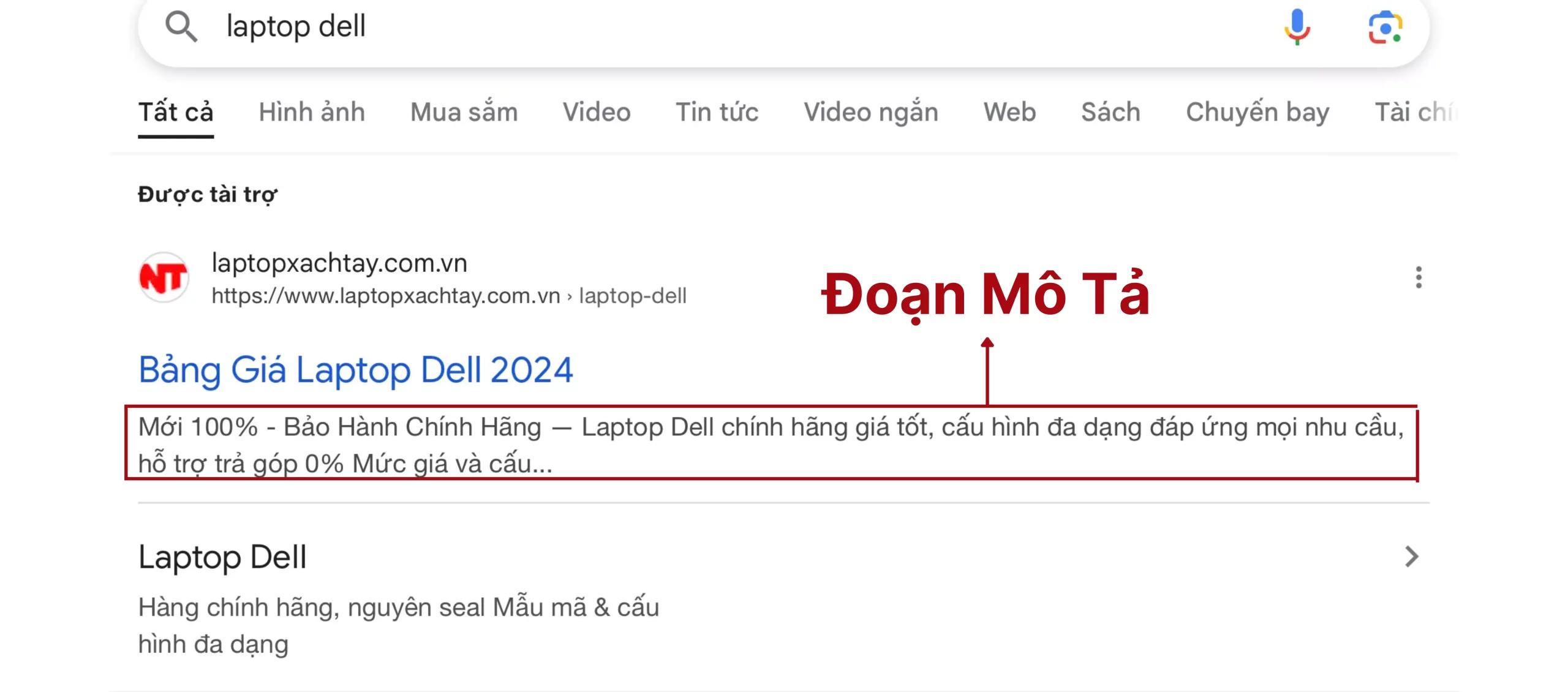Viewport: 1568px width, 692px height.
Task: Open the Tin tức tab
Action: coord(717,112)
